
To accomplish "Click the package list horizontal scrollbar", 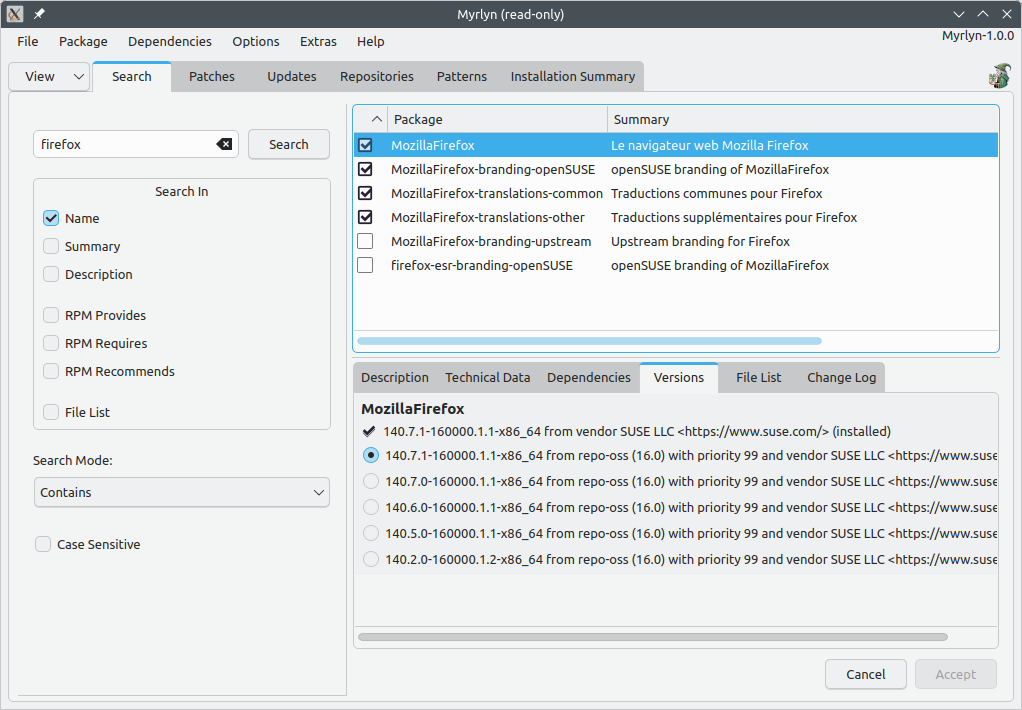I will coord(589,341).
